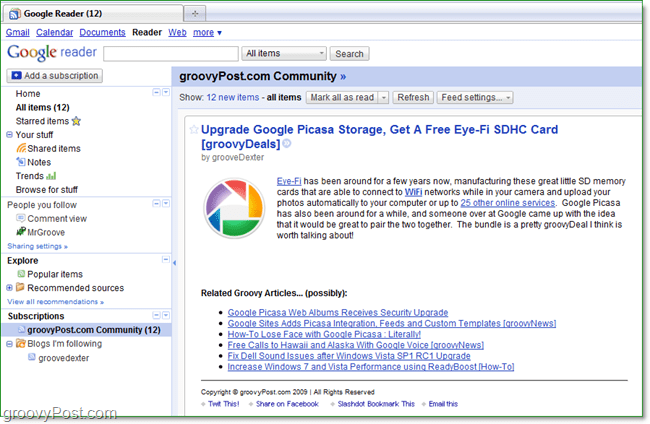This screenshot has height=424, width=650.
Task: Click the Search button
Action: [x=349, y=54]
